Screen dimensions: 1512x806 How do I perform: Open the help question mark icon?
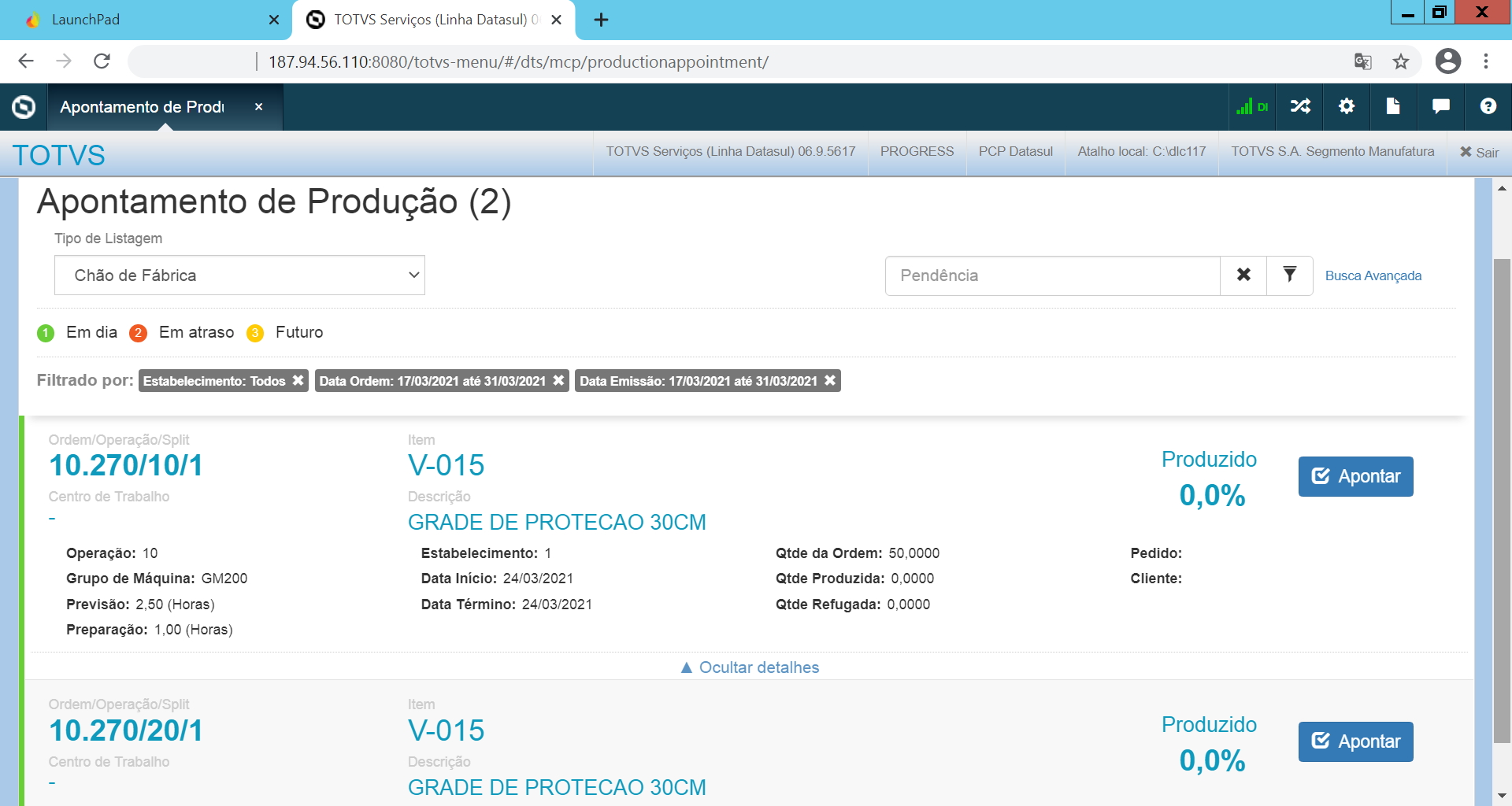(x=1488, y=106)
